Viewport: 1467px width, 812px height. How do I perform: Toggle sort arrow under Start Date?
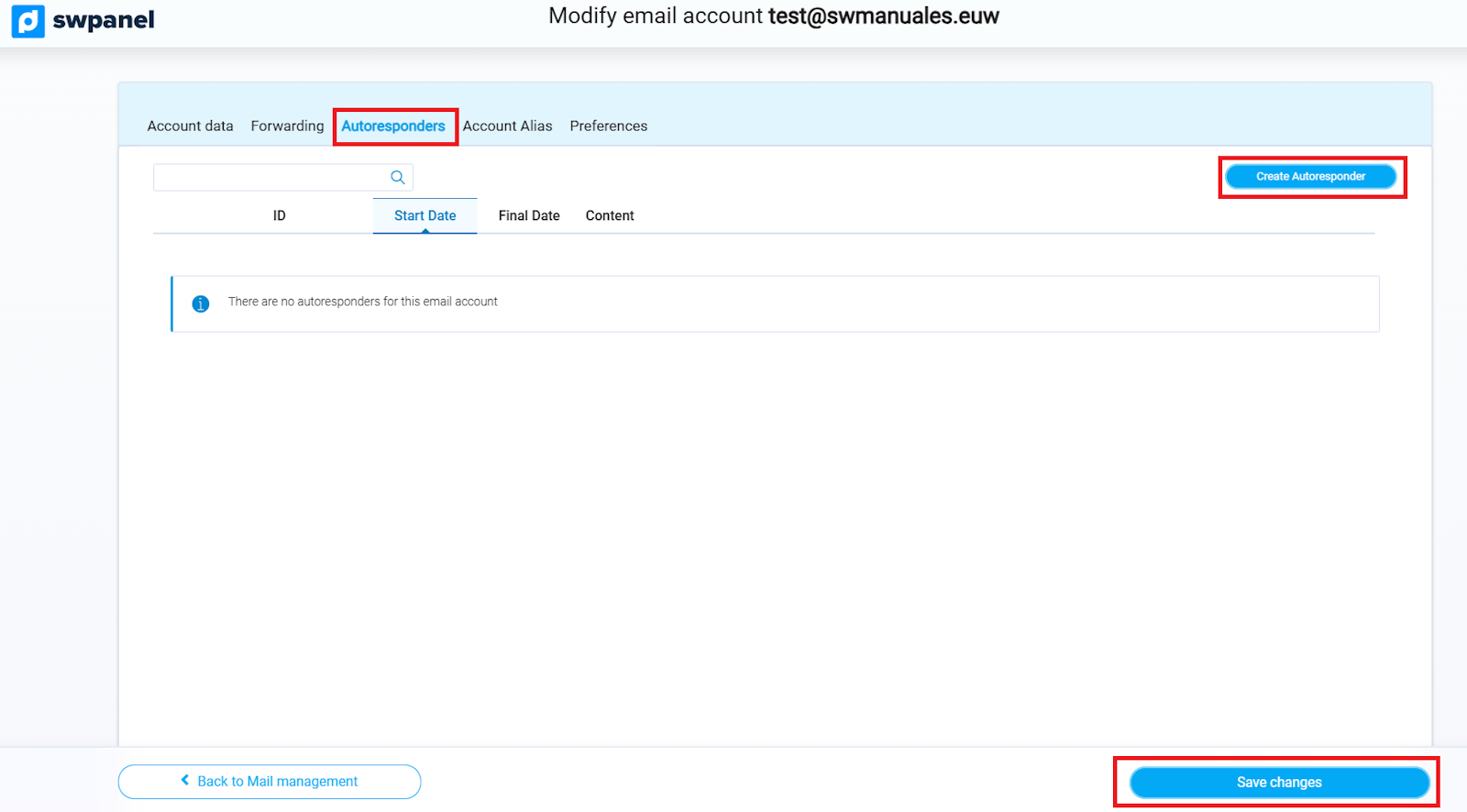pos(425,231)
